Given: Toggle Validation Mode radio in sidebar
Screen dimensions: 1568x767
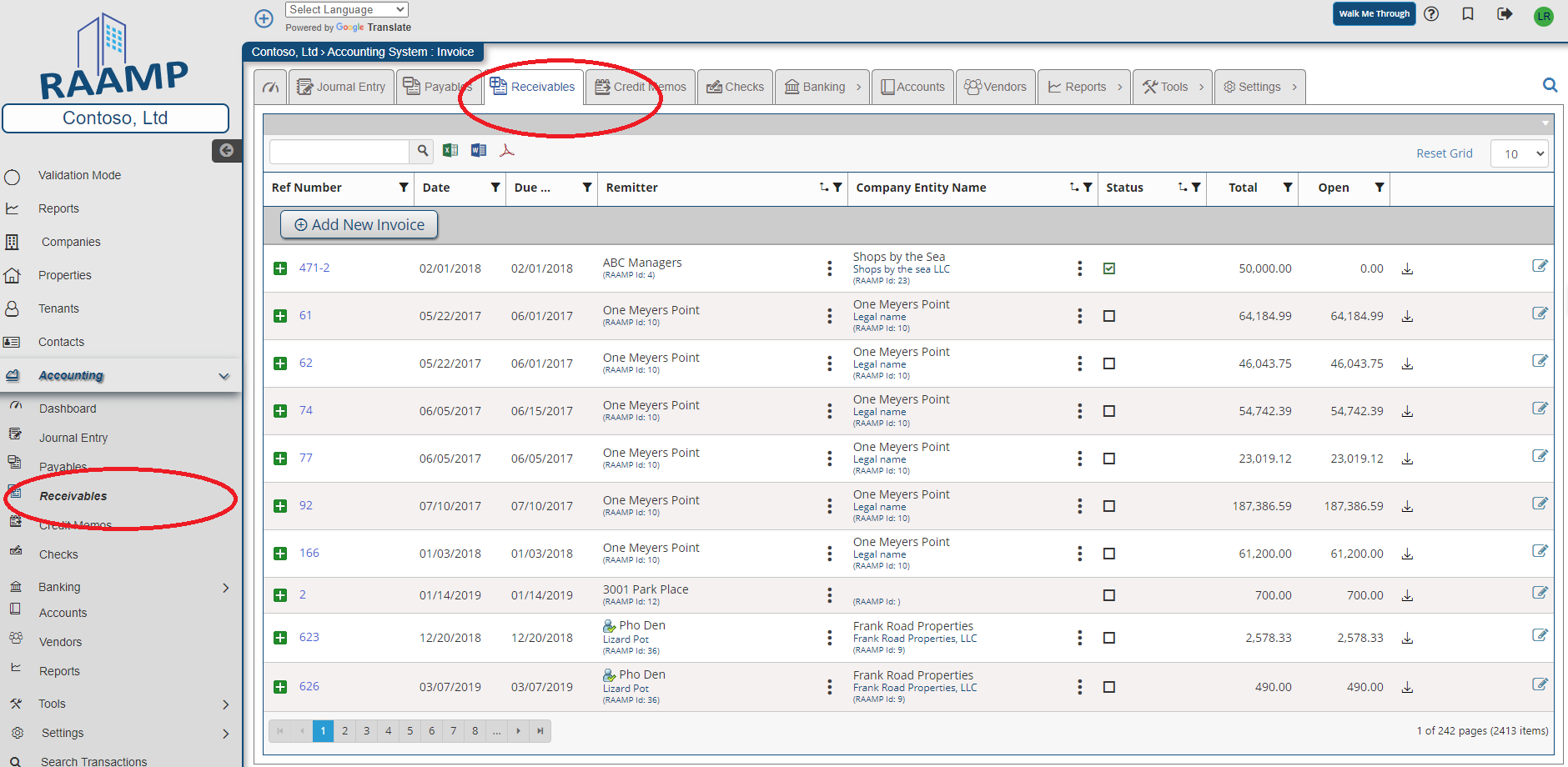Looking at the screenshot, I should [x=13, y=177].
